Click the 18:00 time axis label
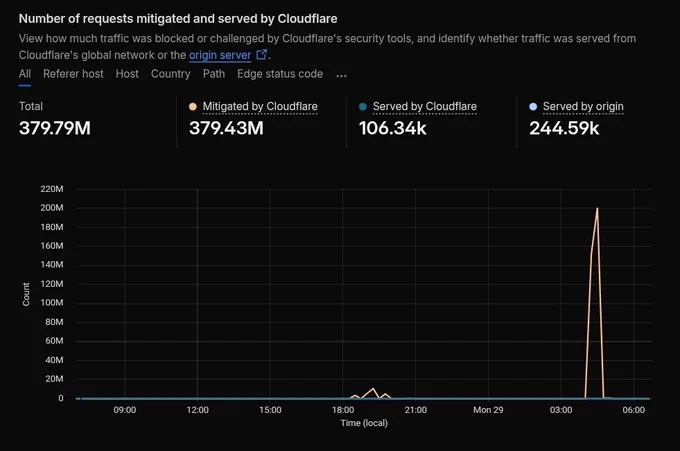Screen dimensions: 680x451 pos(343,410)
